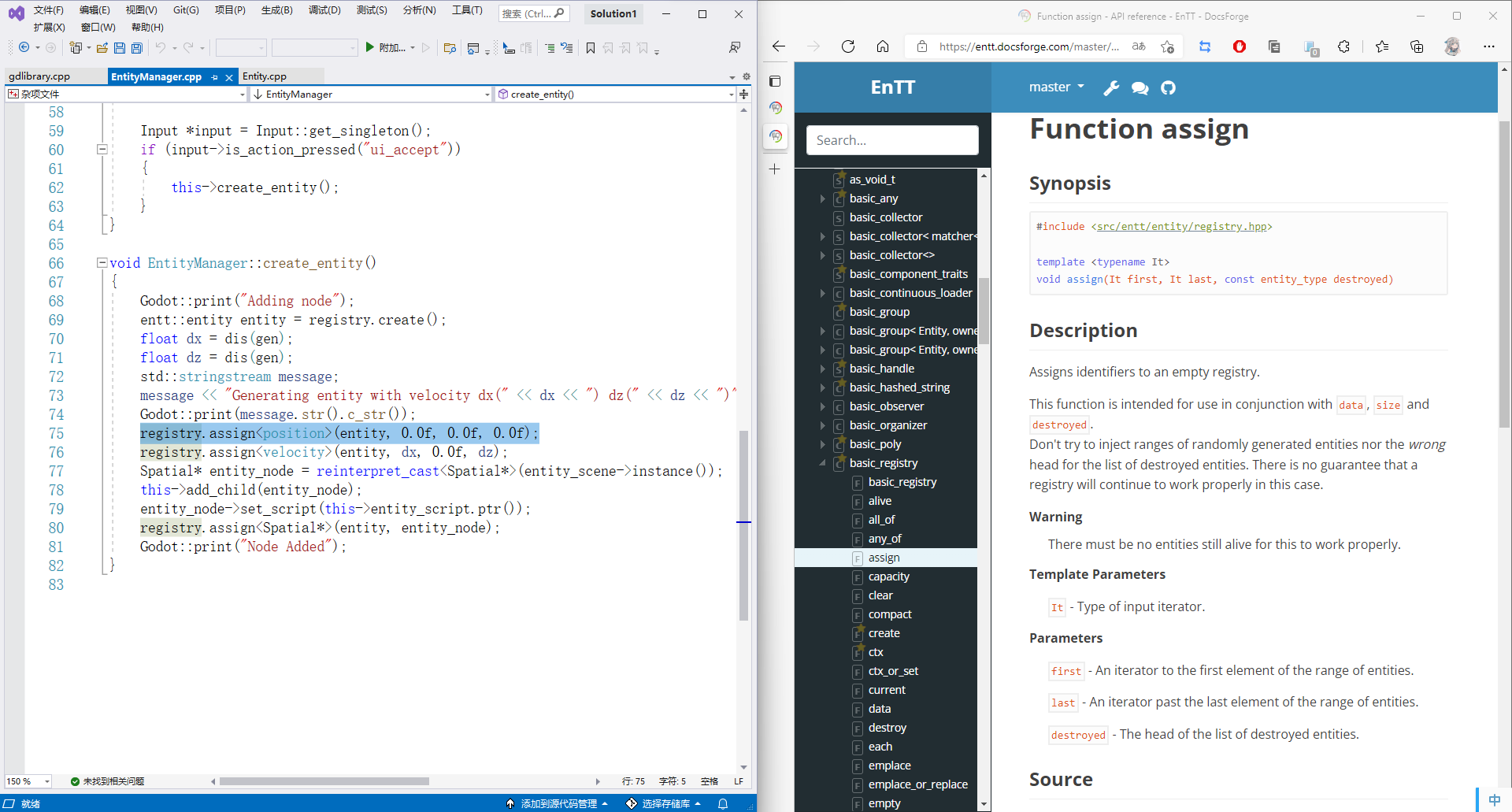Open EnTT chat discussions icon
Image resolution: width=1512 pixels, height=812 pixels.
(x=1140, y=87)
